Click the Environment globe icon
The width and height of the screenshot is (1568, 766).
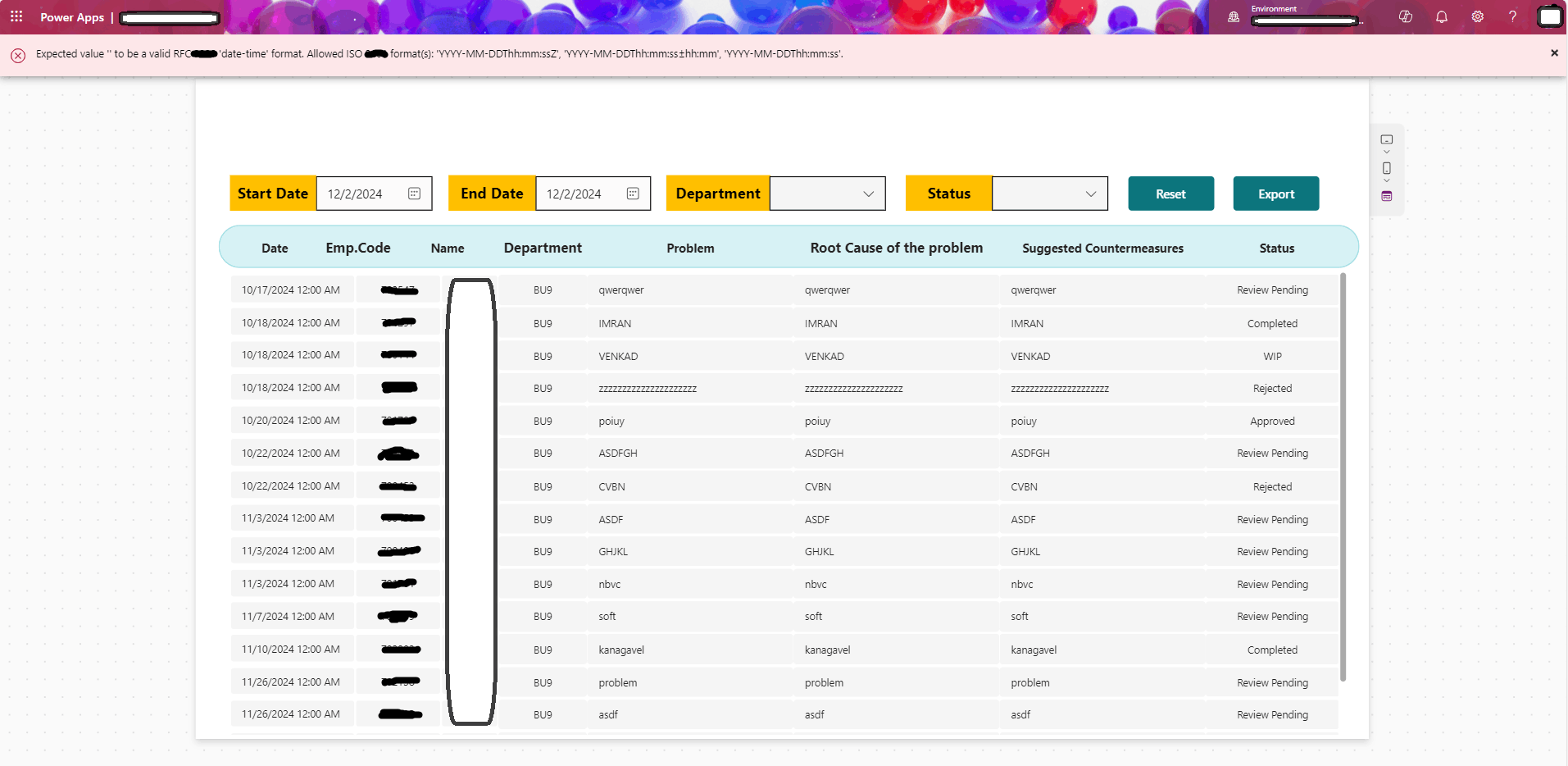[x=1234, y=17]
